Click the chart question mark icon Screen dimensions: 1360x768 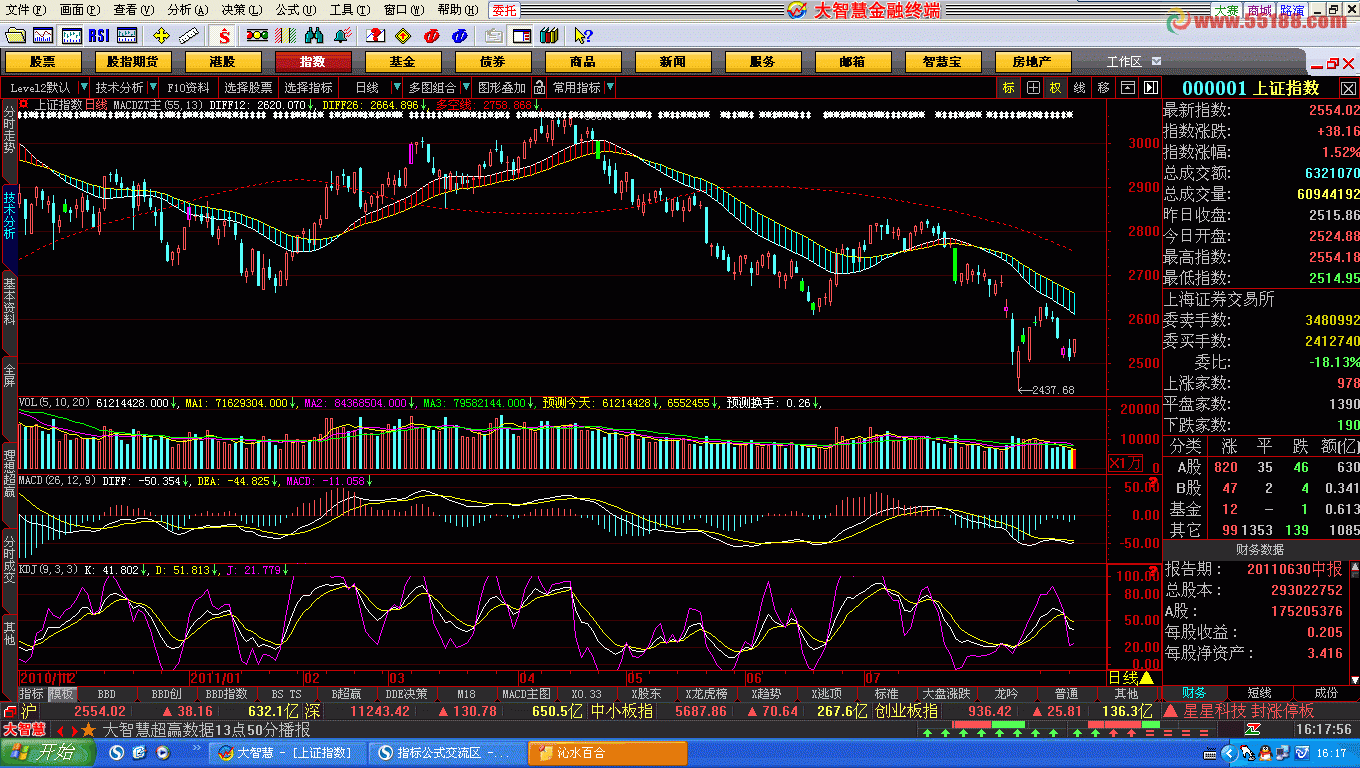click(375, 36)
